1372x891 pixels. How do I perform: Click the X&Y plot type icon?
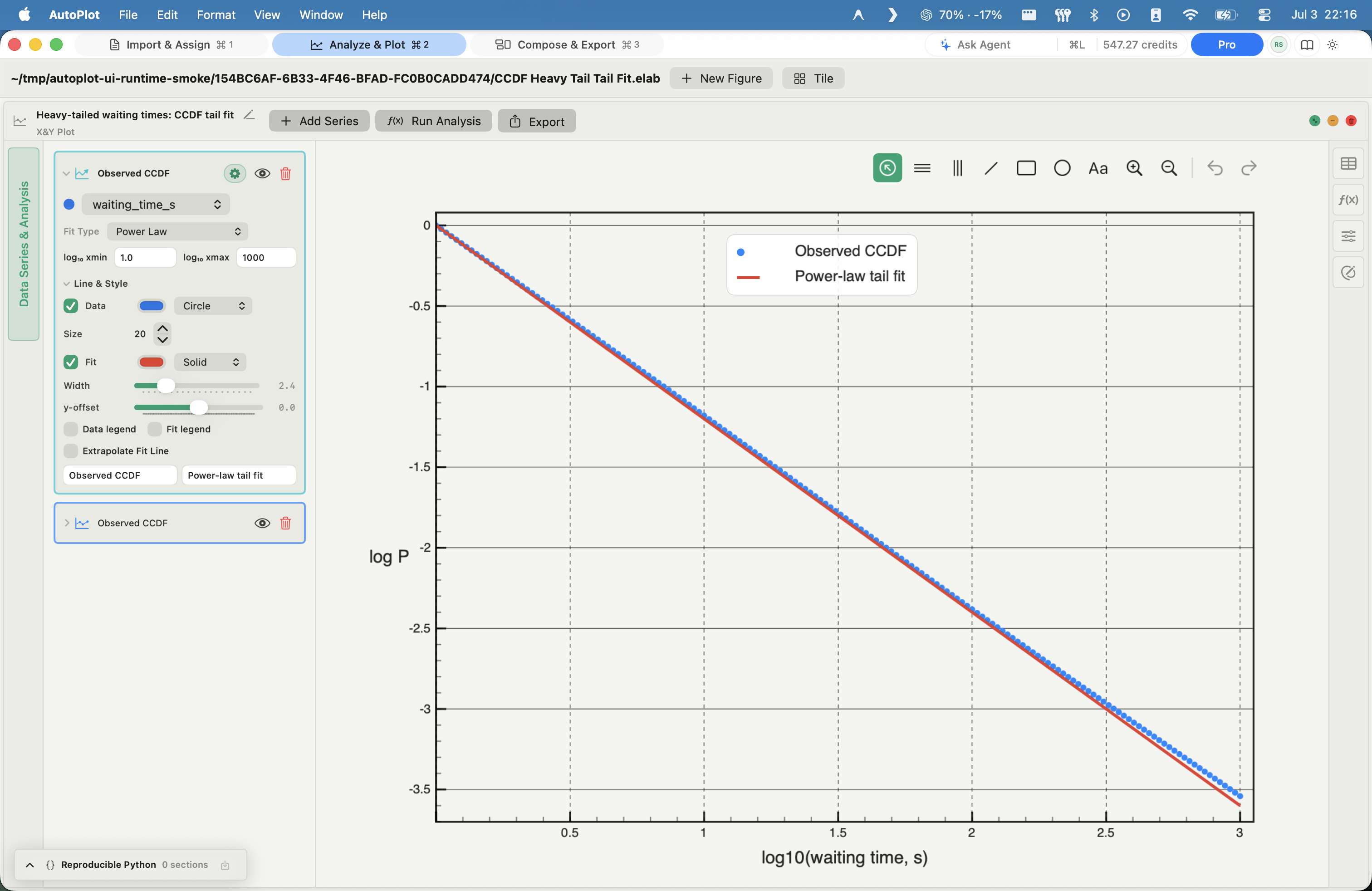[x=20, y=121]
